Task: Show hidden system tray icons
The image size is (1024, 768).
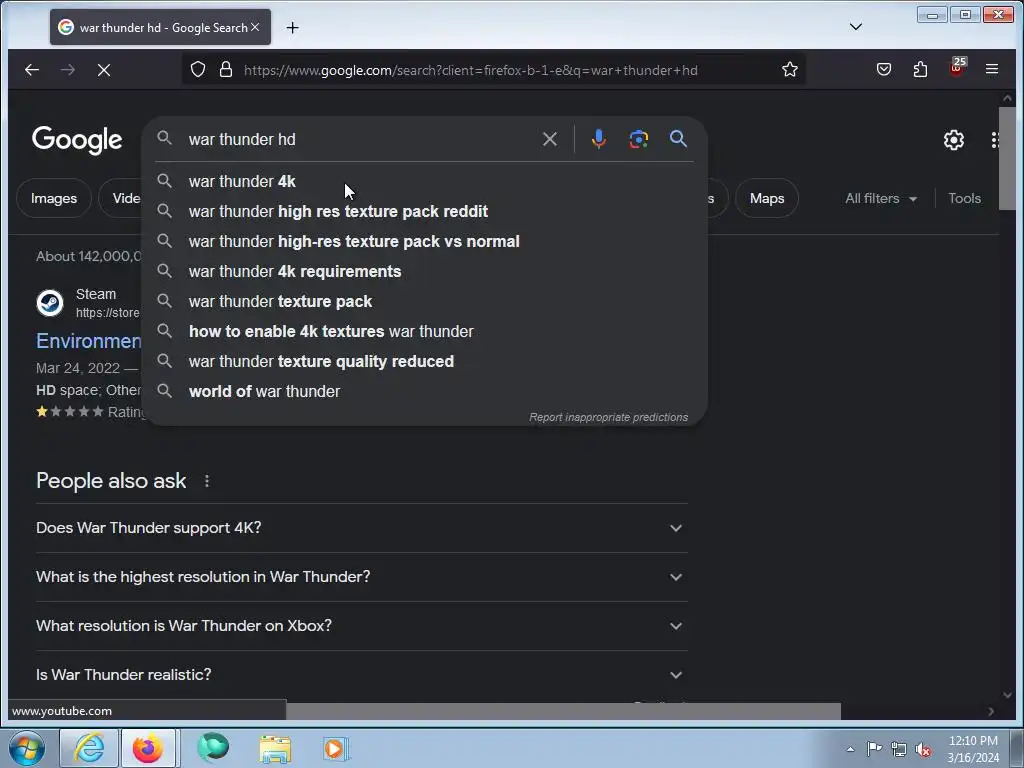Action: pos(850,749)
